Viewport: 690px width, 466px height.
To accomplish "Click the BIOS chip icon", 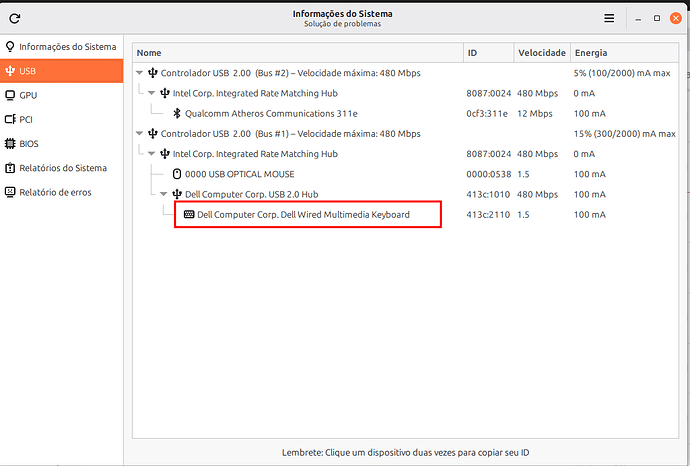I will coord(10,143).
